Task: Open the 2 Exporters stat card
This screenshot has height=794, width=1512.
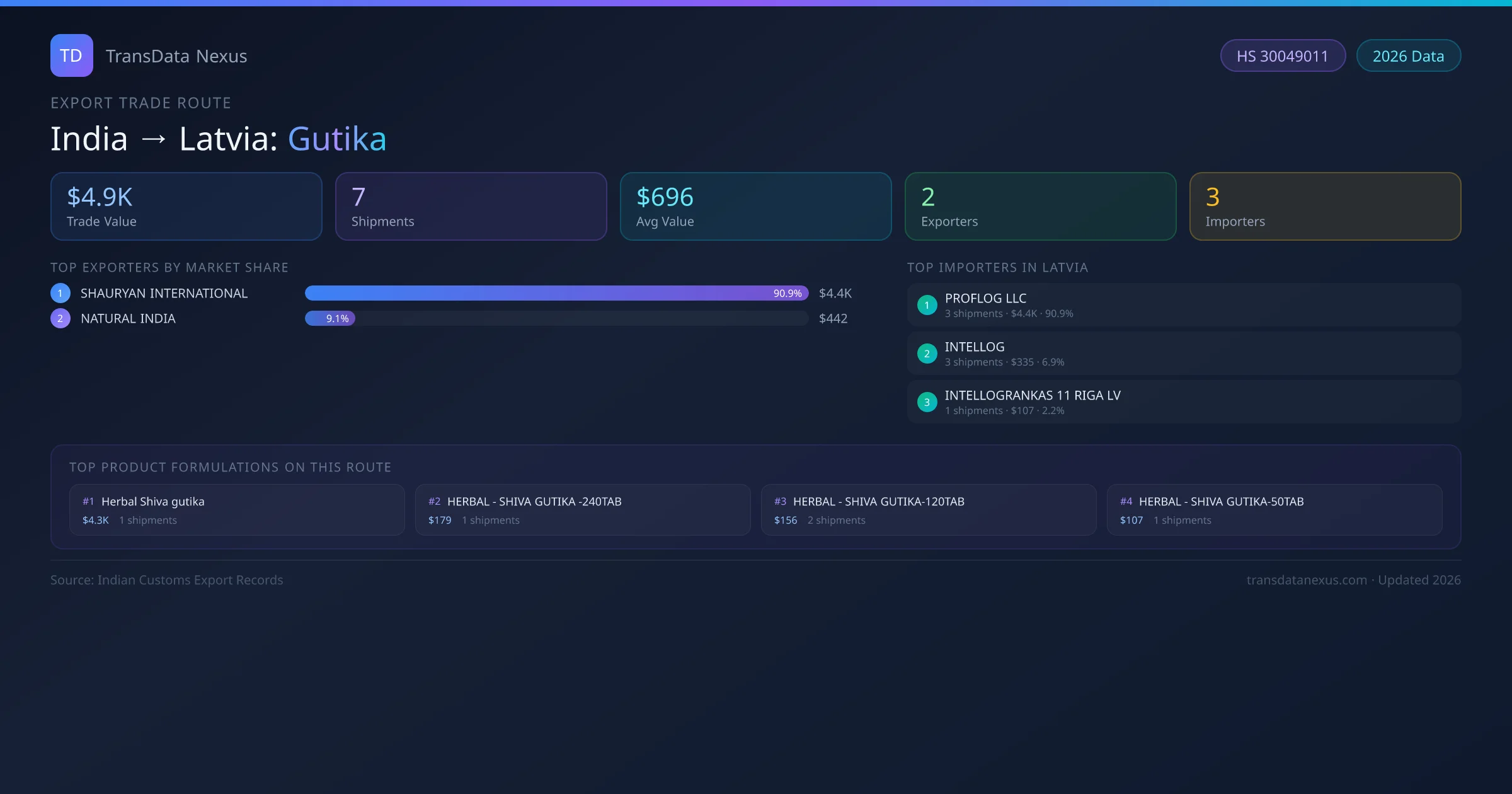Action: [x=1040, y=207]
